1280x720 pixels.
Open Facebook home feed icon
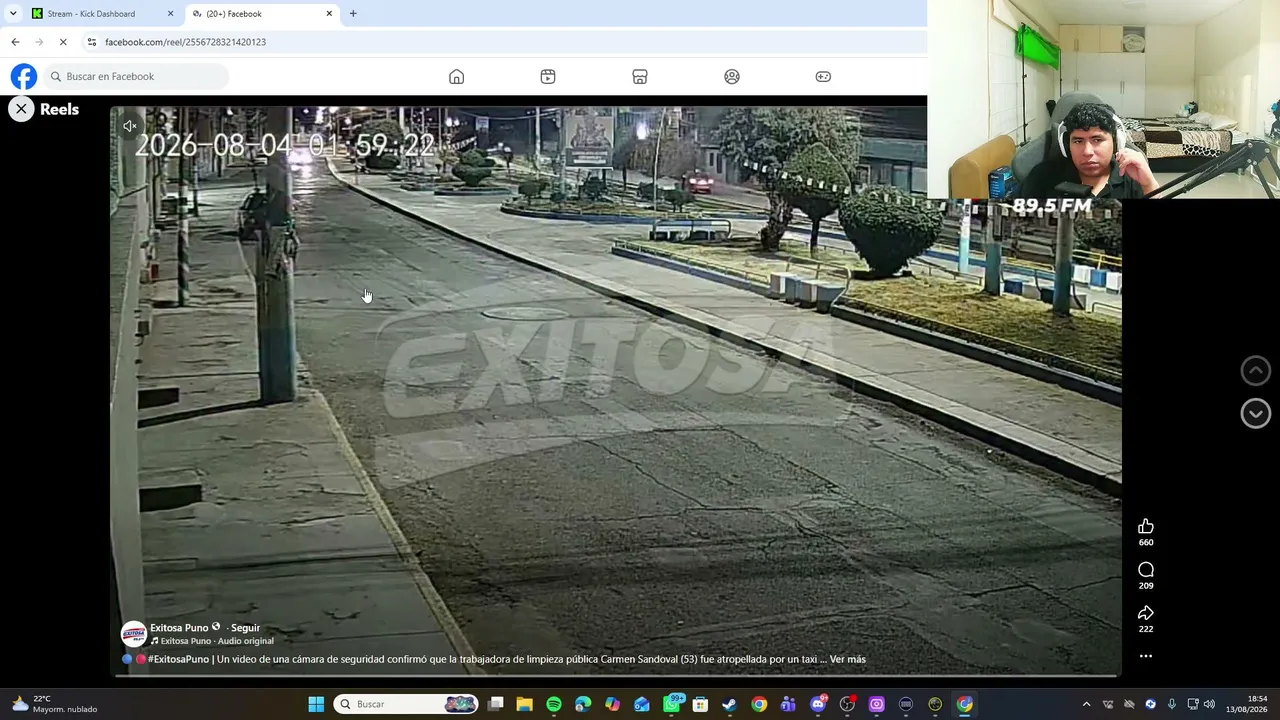click(x=456, y=77)
